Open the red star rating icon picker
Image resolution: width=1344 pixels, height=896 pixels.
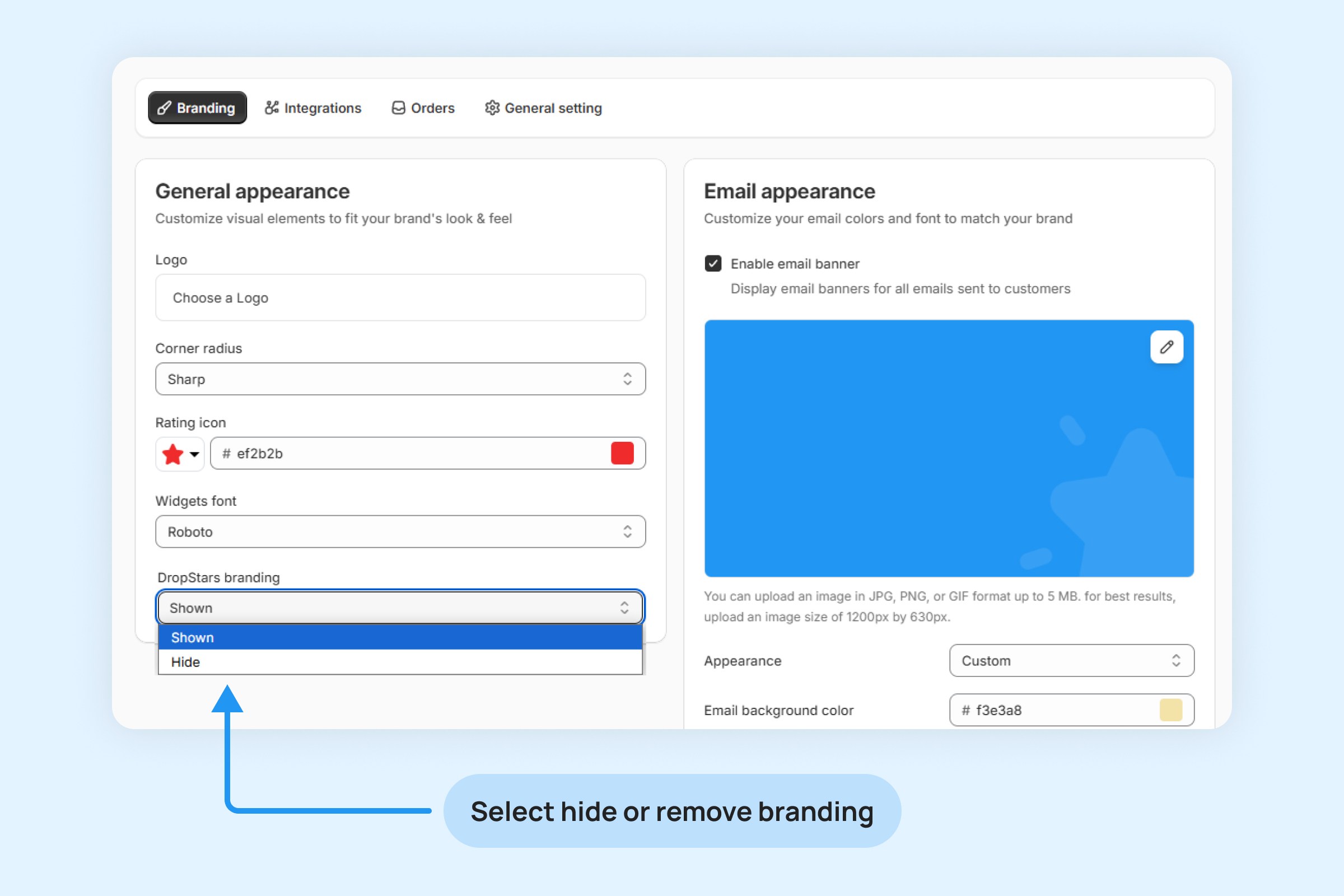pos(180,454)
